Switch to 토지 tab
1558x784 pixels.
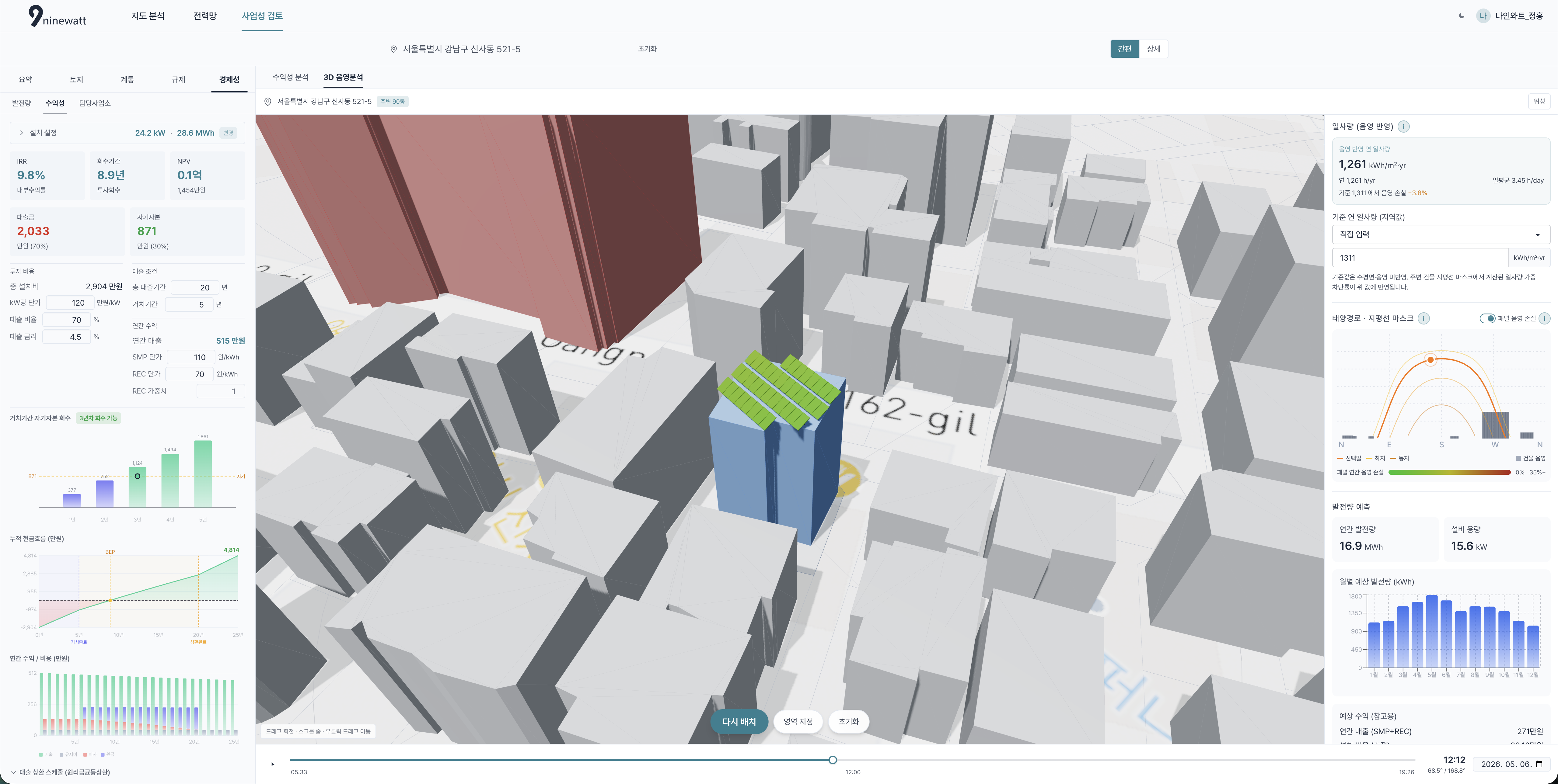76,80
